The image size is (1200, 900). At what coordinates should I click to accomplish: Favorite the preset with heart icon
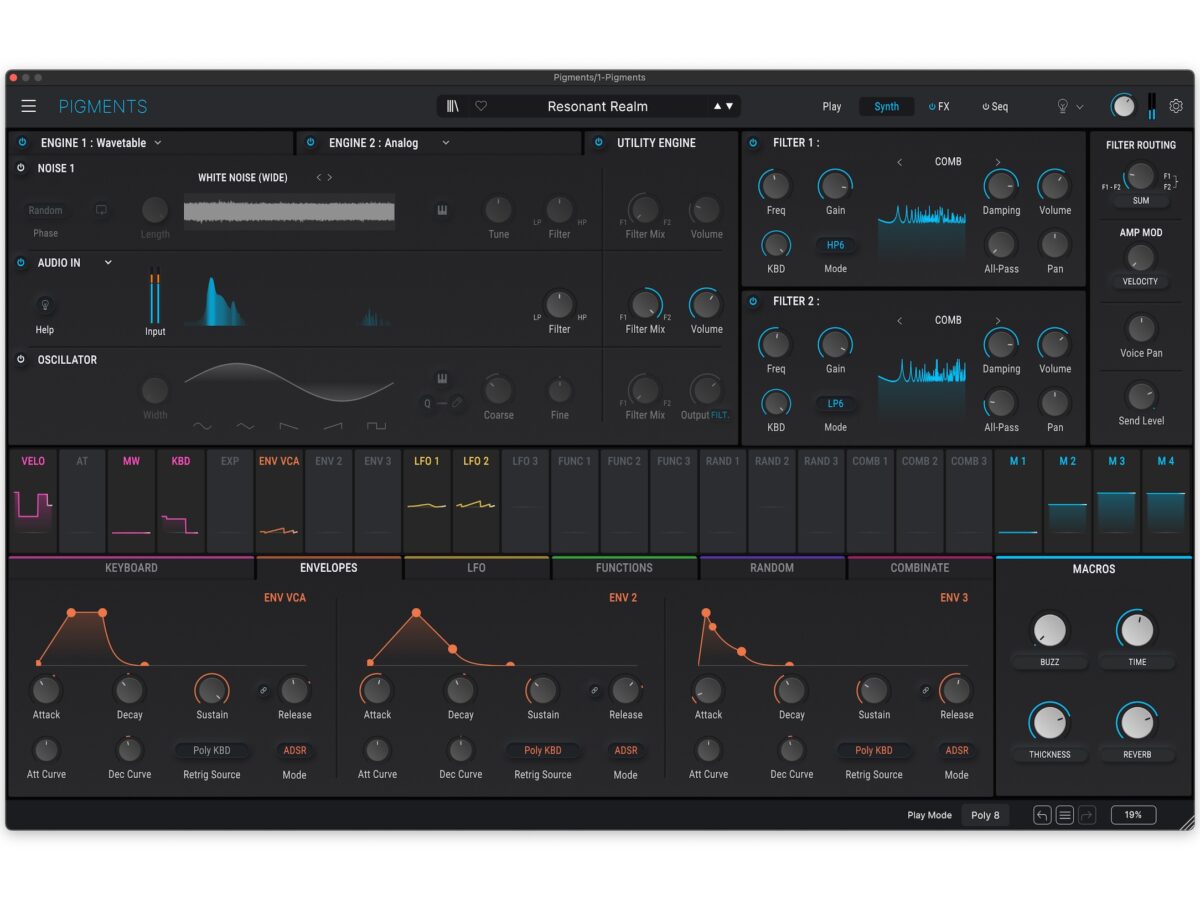(481, 106)
